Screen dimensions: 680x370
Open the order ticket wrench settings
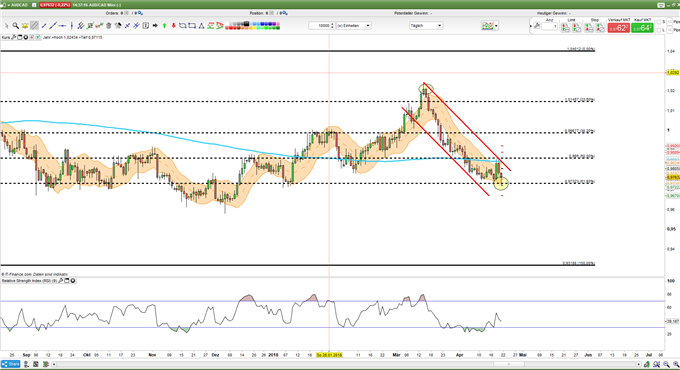tap(537, 26)
